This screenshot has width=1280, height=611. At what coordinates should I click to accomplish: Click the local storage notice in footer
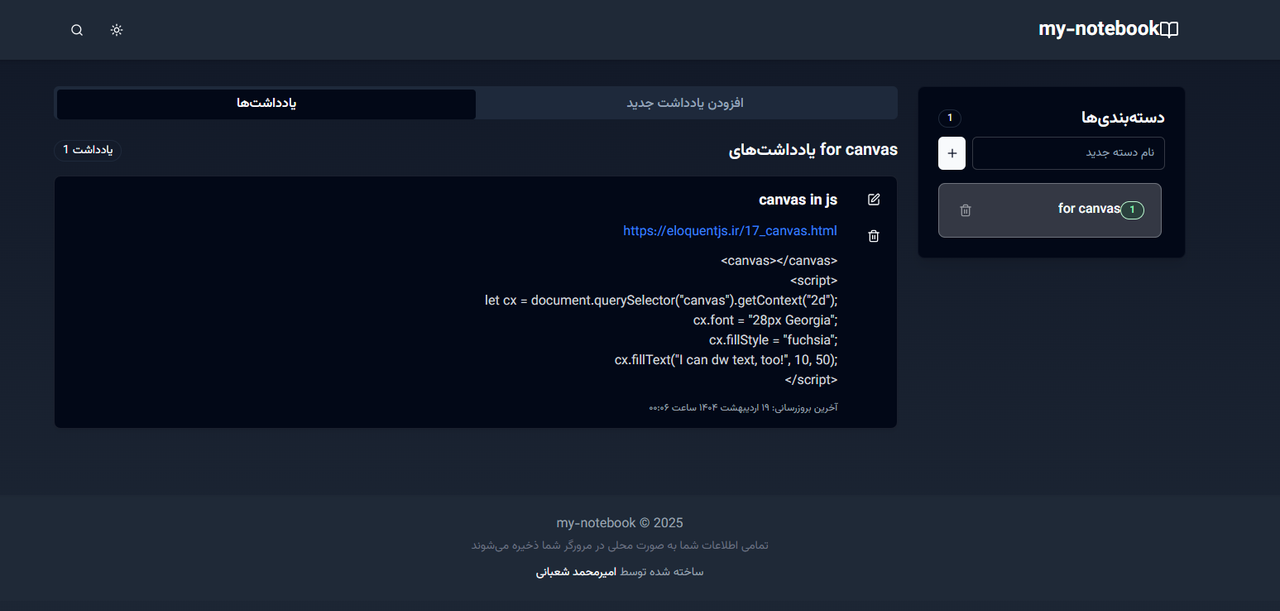pos(620,546)
